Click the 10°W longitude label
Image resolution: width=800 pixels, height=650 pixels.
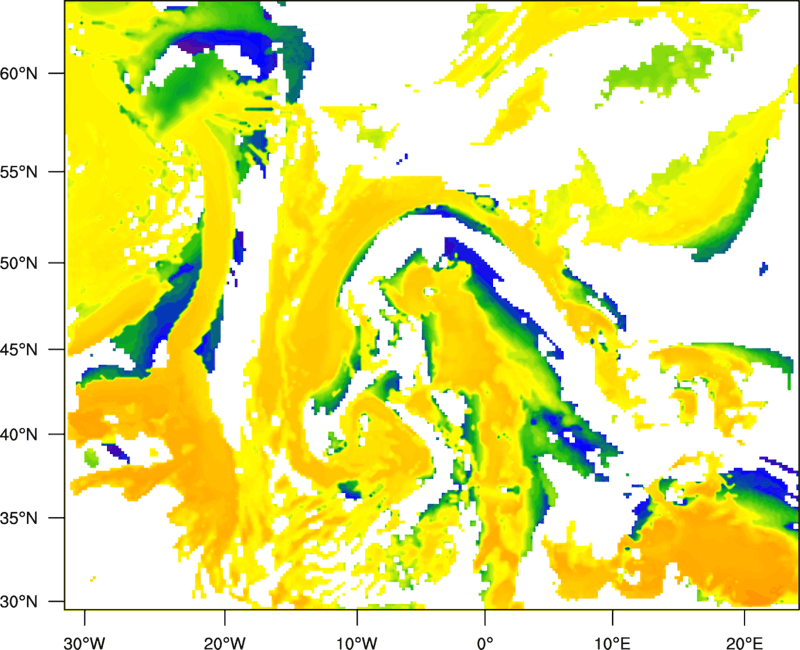coord(357,643)
